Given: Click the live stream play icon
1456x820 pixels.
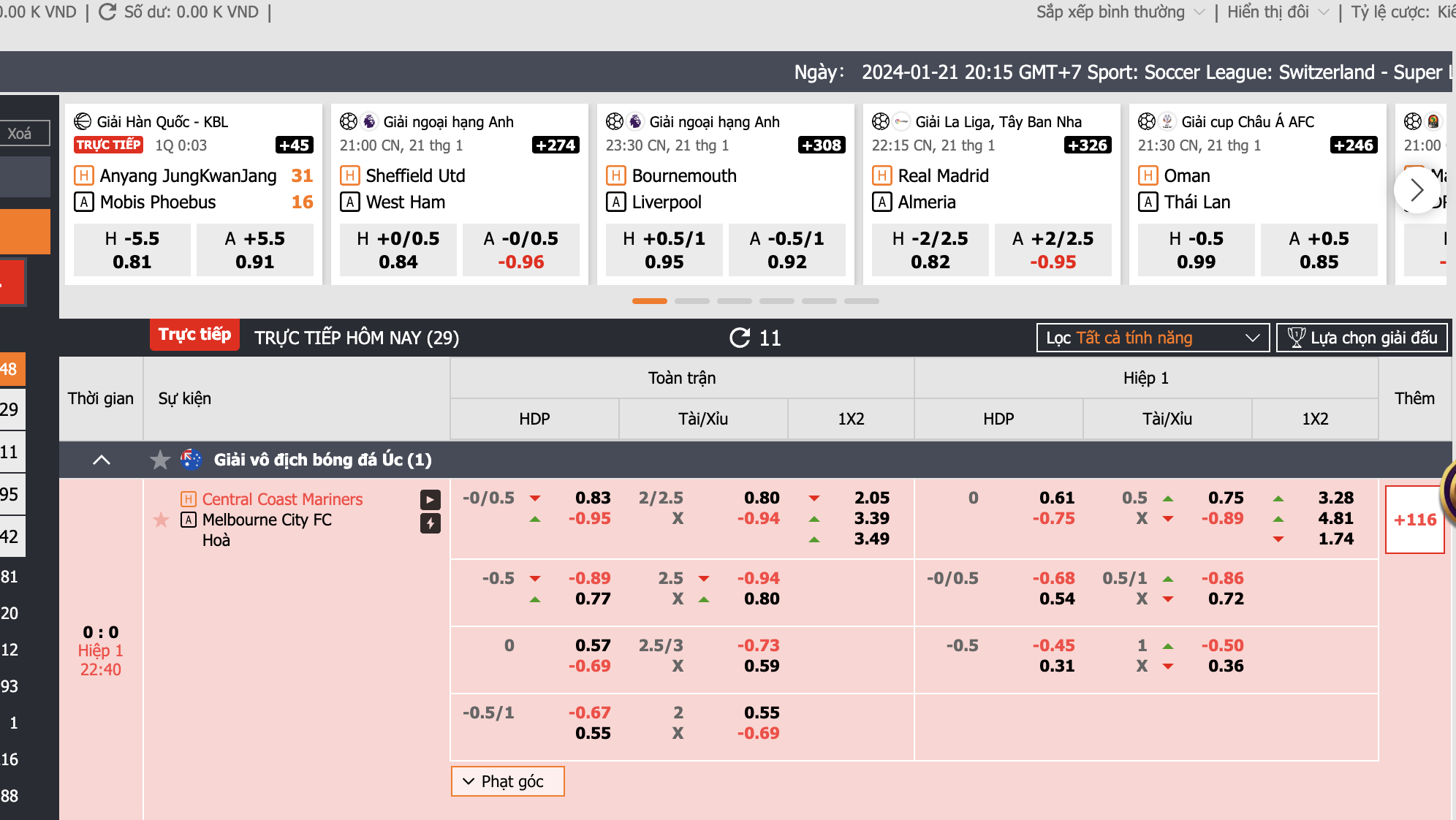Looking at the screenshot, I should 430,500.
